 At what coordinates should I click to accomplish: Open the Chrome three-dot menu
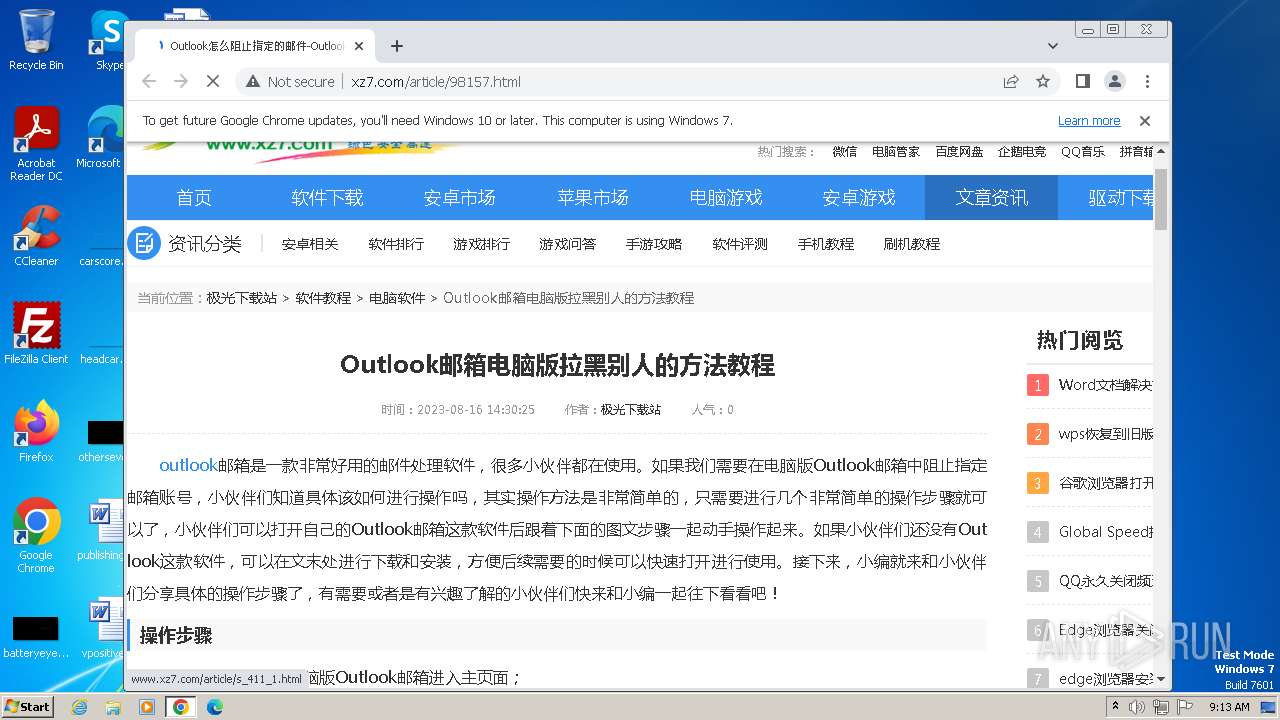coord(1147,81)
